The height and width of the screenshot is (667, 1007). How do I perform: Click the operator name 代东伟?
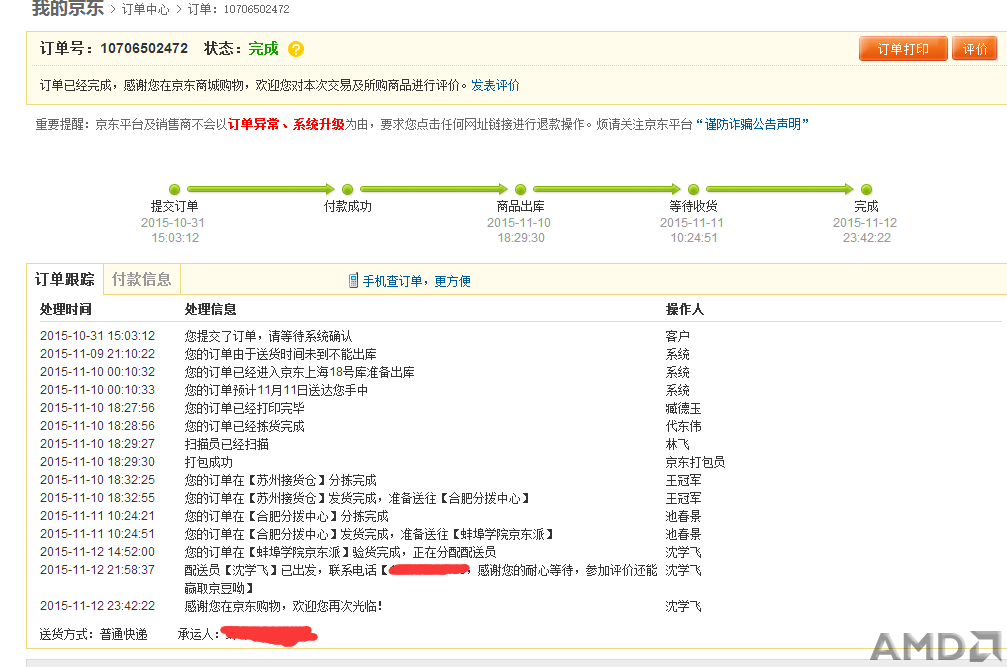(683, 426)
